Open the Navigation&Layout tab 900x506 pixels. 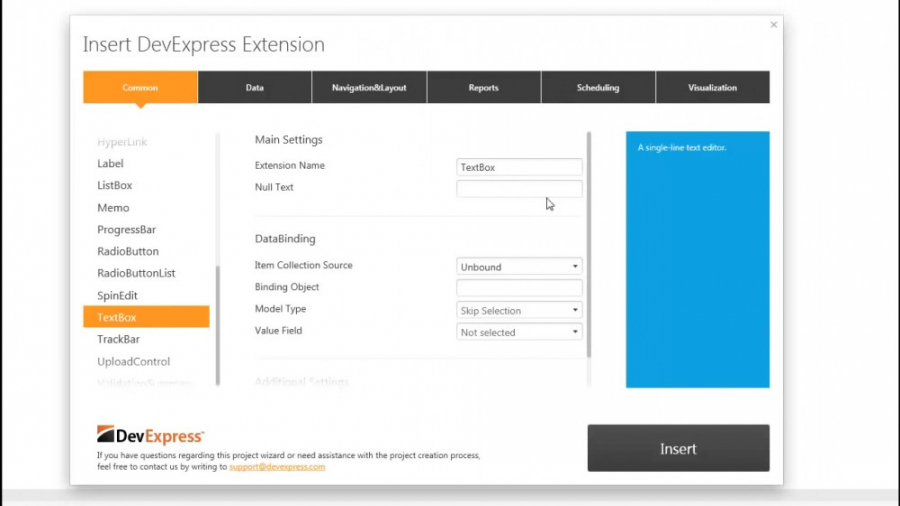pyautogui.click(x=369, y=87)
